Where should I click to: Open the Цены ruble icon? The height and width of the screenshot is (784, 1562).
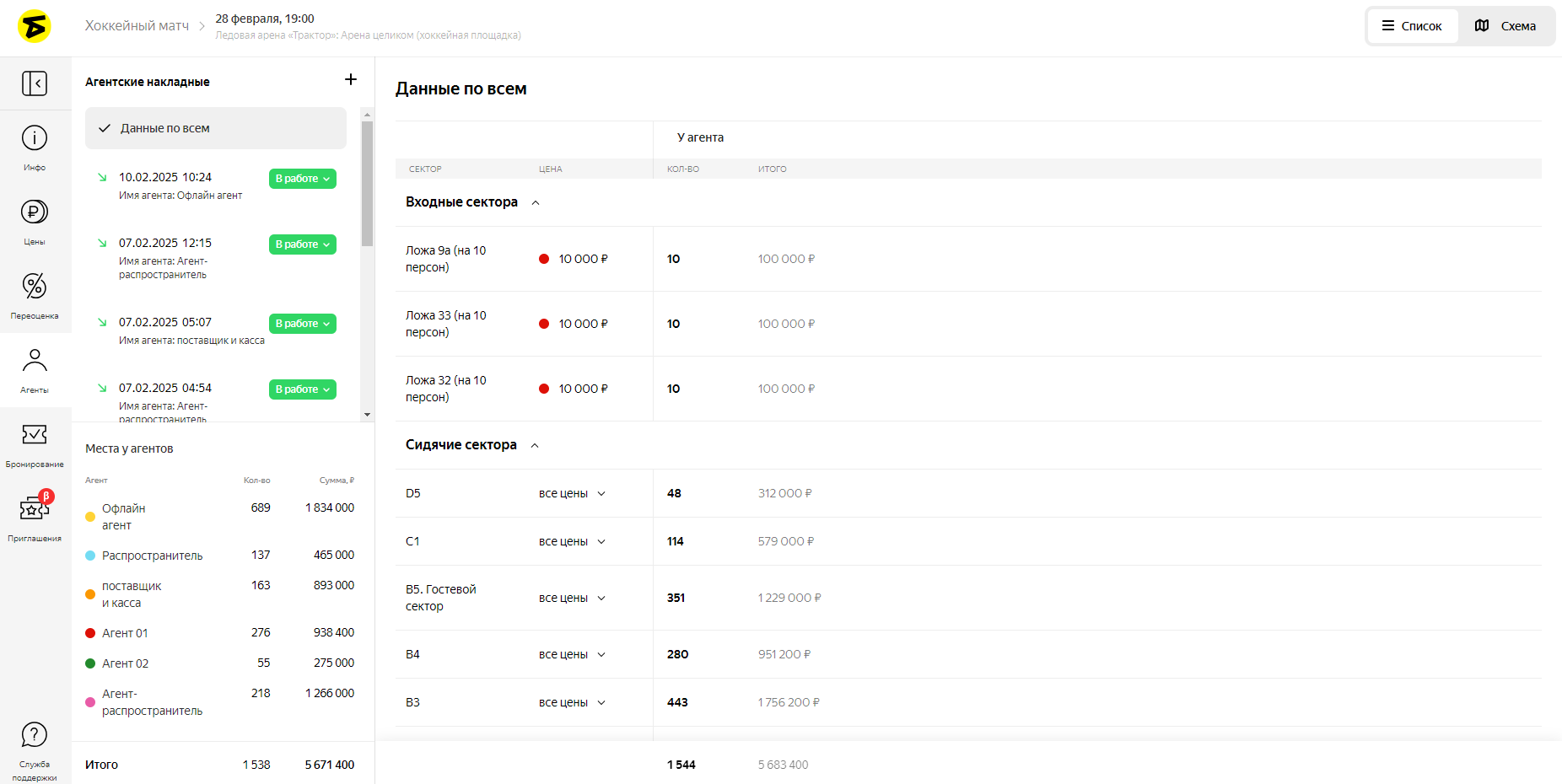tap(35, 212)
